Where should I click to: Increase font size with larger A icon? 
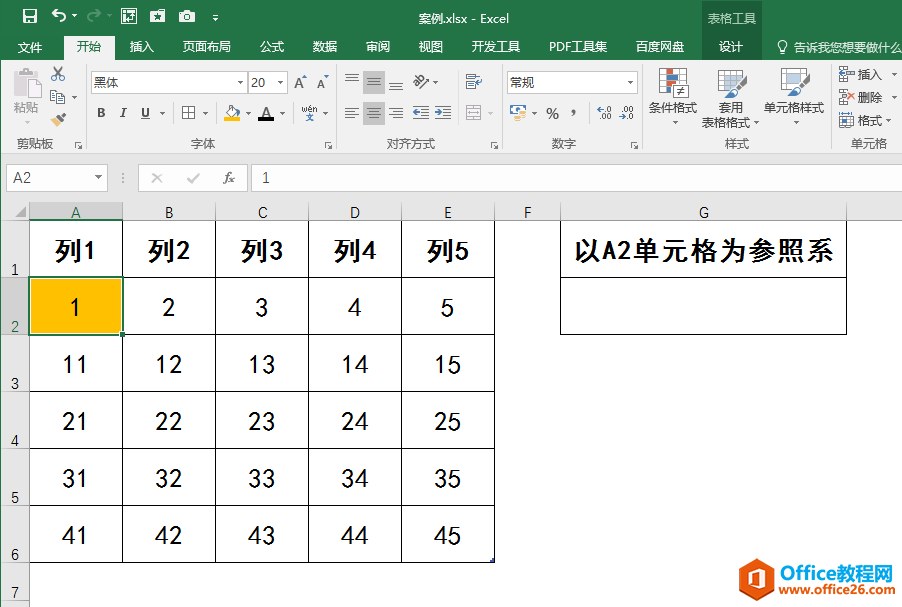coord(300,83)
